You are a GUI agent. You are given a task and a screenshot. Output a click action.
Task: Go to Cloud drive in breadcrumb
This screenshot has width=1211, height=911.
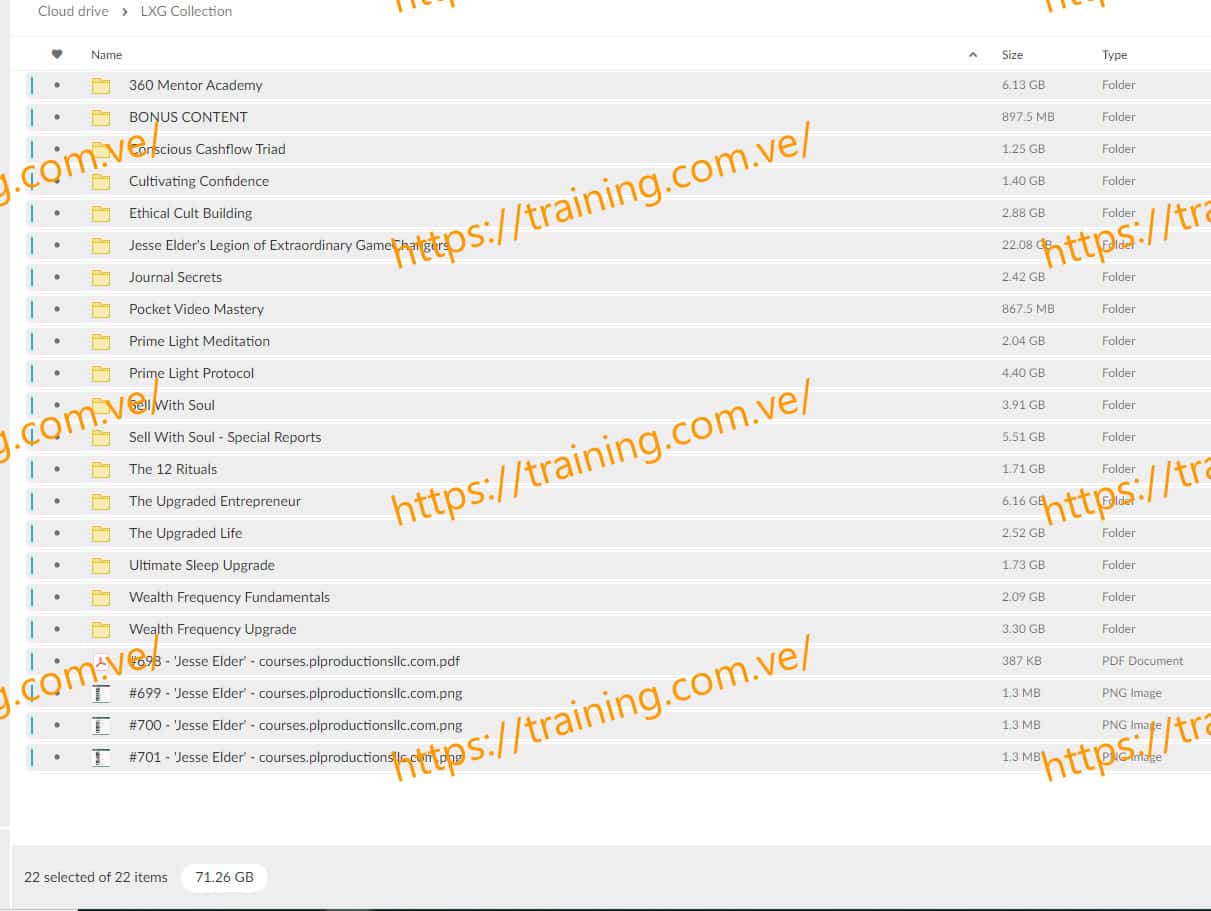[x=73, y=11]
